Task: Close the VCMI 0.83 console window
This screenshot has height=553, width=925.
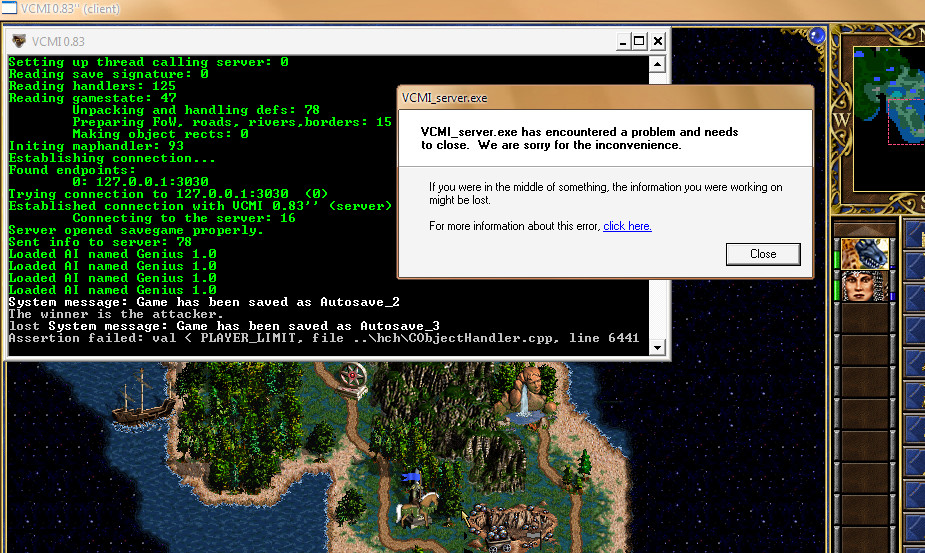Action: pos(658,41)
